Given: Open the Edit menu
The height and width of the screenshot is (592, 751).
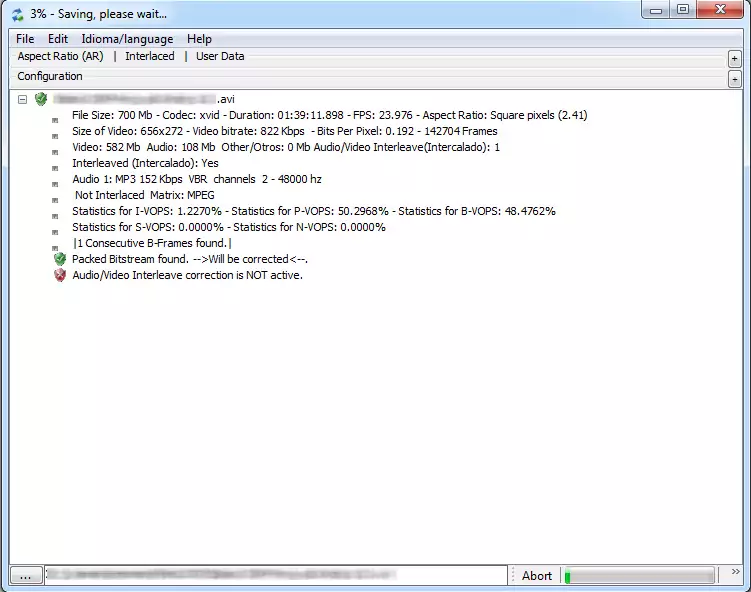Looking at the screenshot, I should 58,39.
